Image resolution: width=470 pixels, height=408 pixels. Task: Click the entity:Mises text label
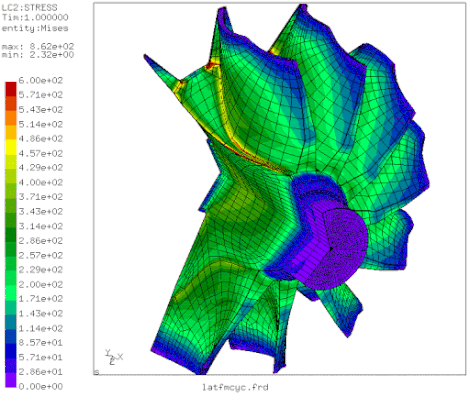pos(35,28)
